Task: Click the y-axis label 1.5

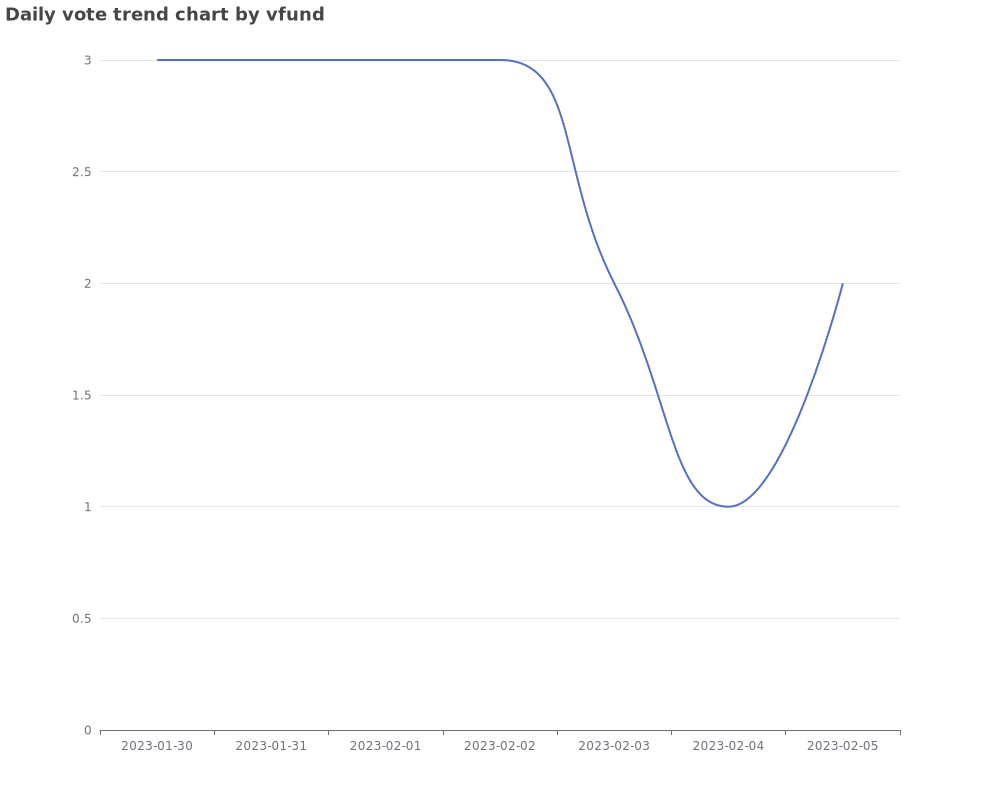Action: 82,396
